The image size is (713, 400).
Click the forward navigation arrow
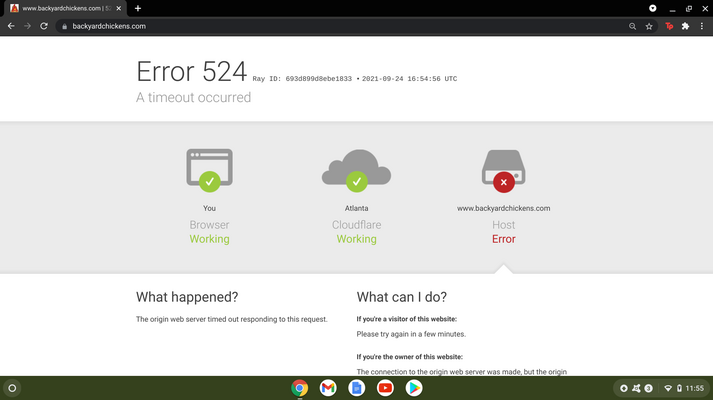coord(28,26)
